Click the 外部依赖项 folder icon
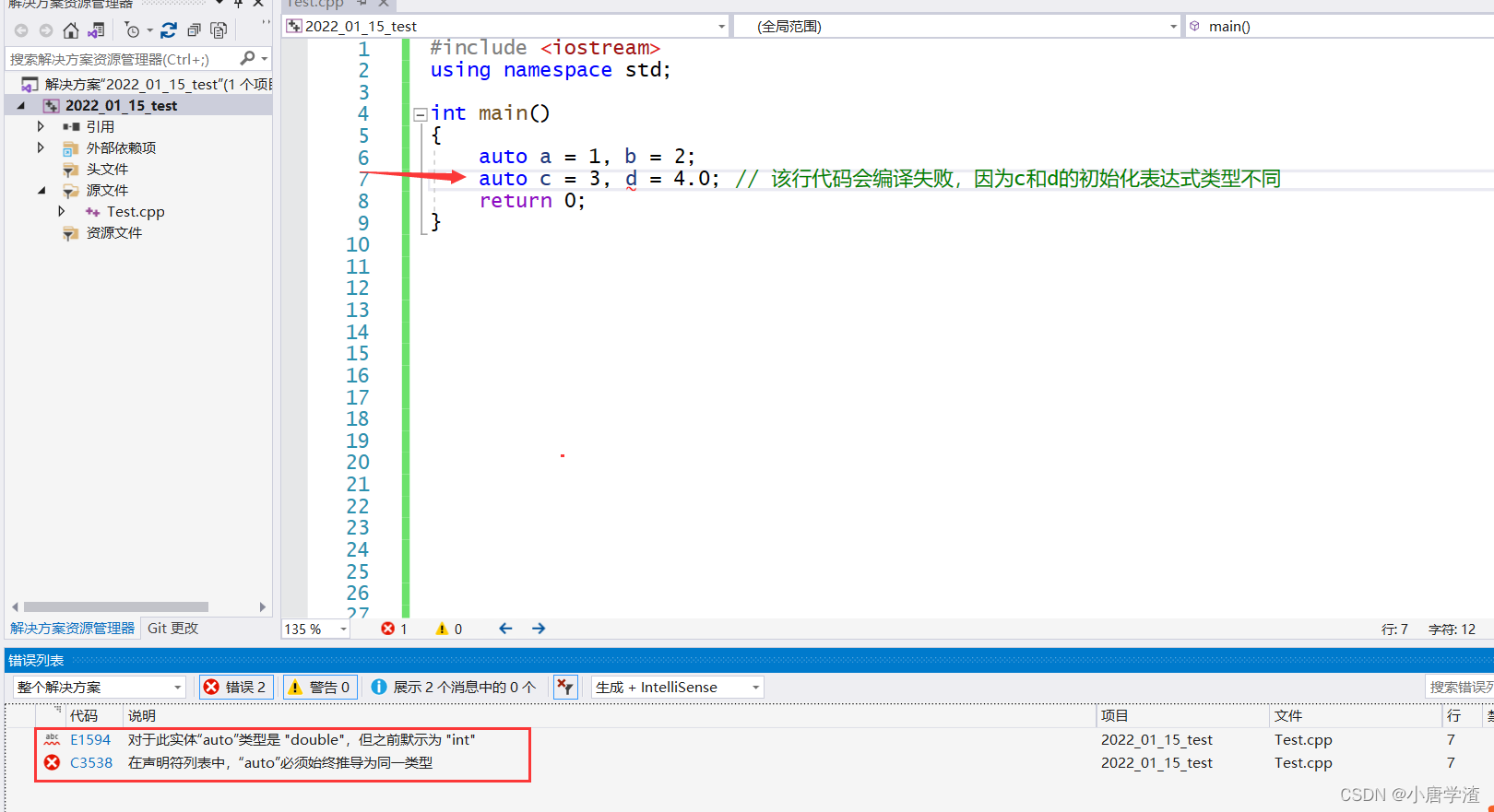 (x=70, y=148)
